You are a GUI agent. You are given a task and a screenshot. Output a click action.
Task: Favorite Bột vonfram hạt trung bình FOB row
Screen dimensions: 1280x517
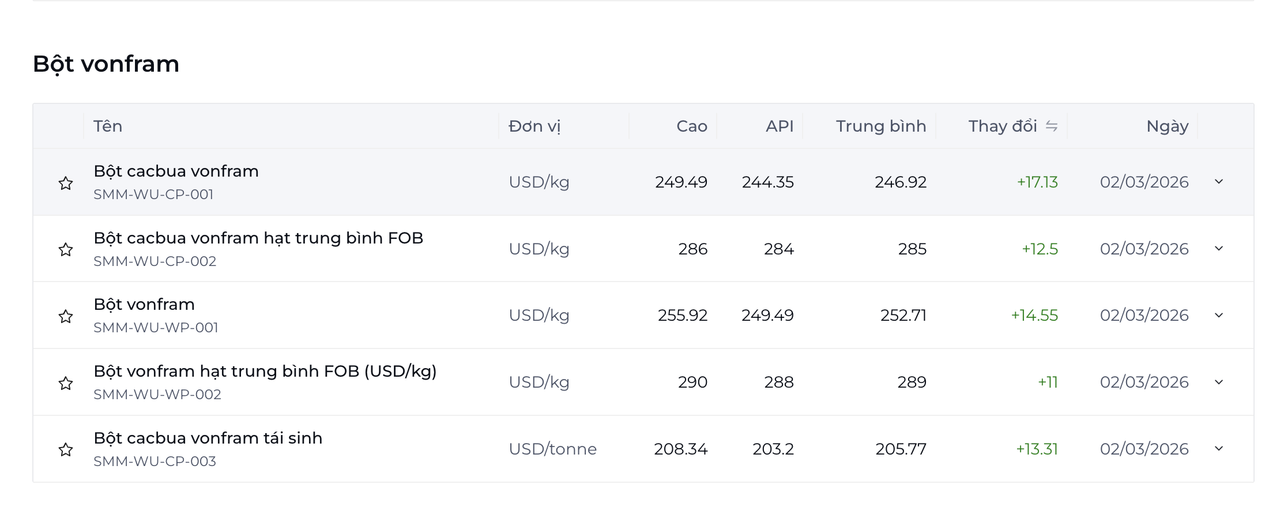click(66, 383)
